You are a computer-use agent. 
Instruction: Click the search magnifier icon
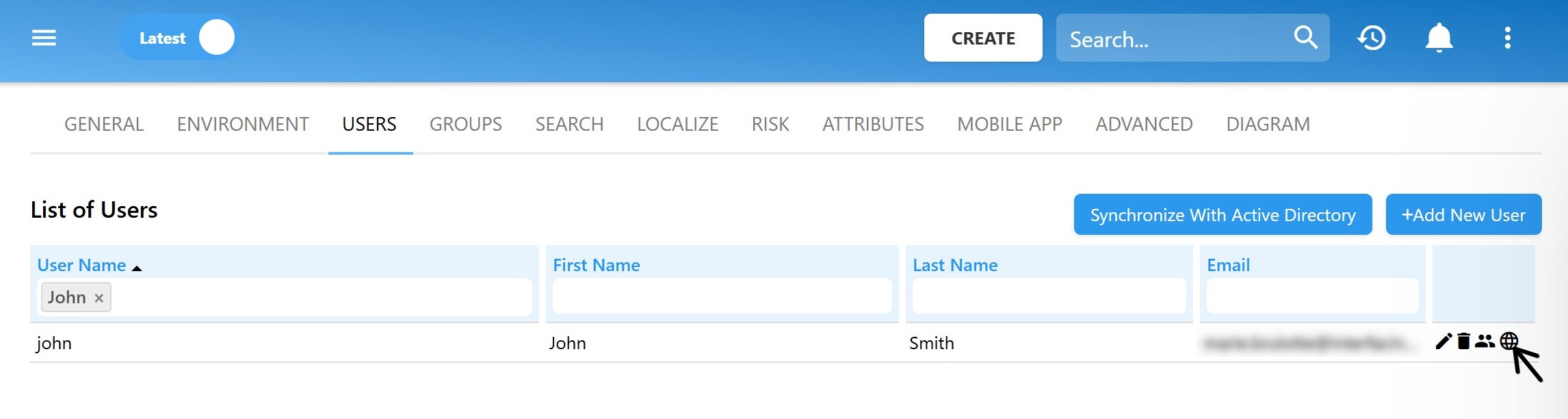(x=1305, y=38)
